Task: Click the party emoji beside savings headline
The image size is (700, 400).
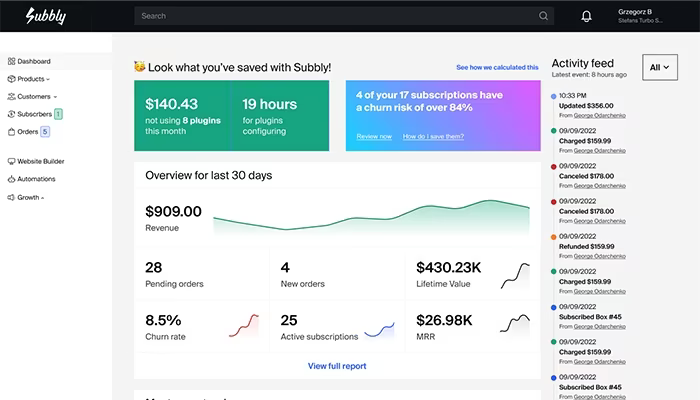Action: pos(140,67)
